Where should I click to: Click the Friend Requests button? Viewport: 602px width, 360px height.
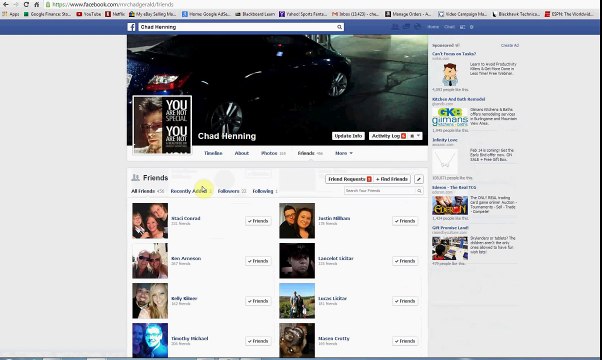coord(349,179)
